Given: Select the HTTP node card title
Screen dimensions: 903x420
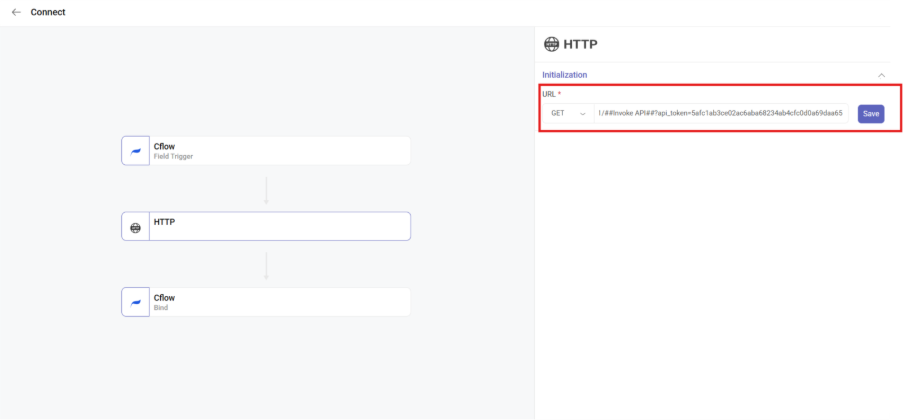Looking at the screenshot, I should pyautogui.click(x=164, y=222).
